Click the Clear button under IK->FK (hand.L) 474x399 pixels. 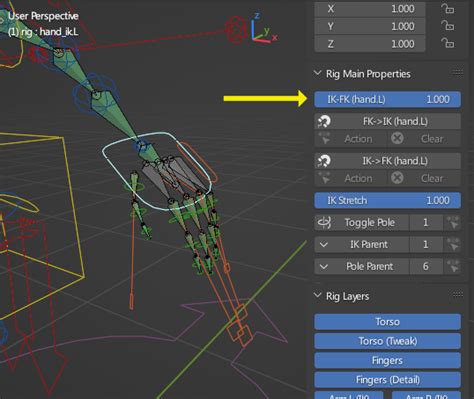[x=425, y=178]
